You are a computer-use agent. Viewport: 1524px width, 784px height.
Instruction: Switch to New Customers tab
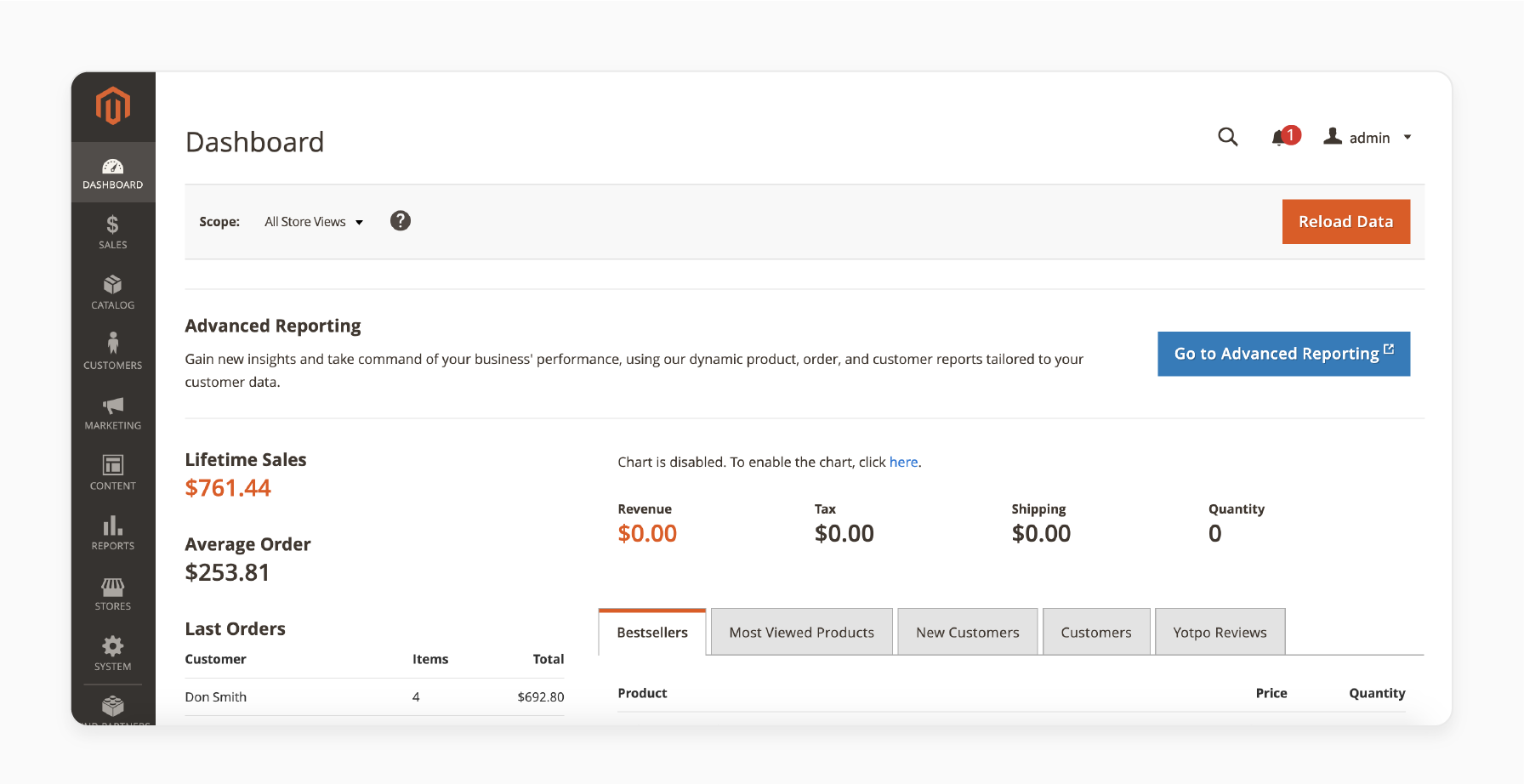pos(967,632)
